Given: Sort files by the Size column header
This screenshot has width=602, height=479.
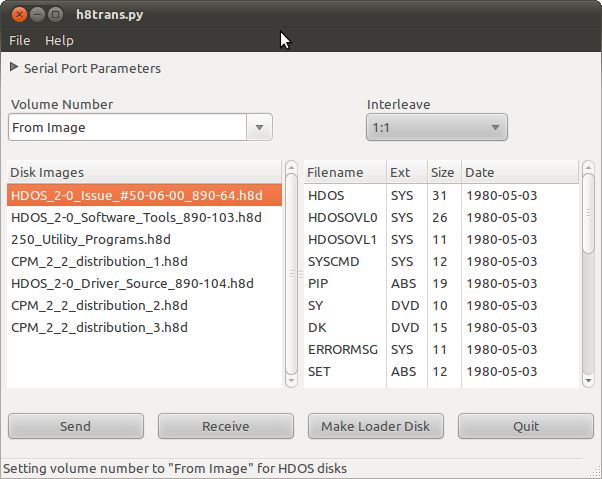Looking at the screenshot, I should 442,172.
